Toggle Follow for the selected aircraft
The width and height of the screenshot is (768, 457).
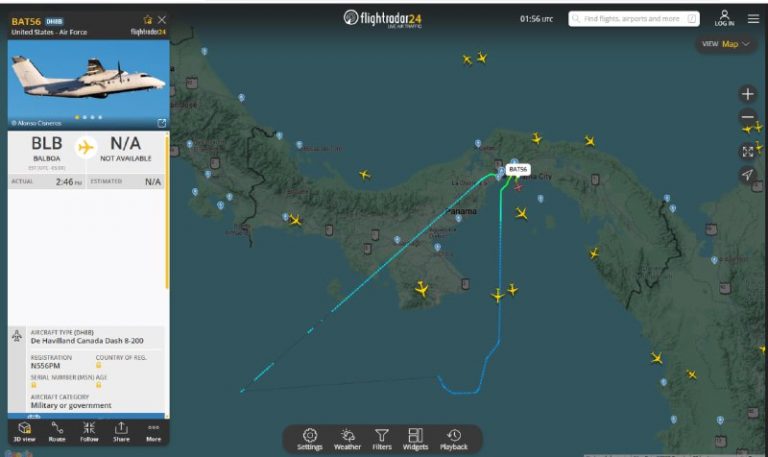89,432
